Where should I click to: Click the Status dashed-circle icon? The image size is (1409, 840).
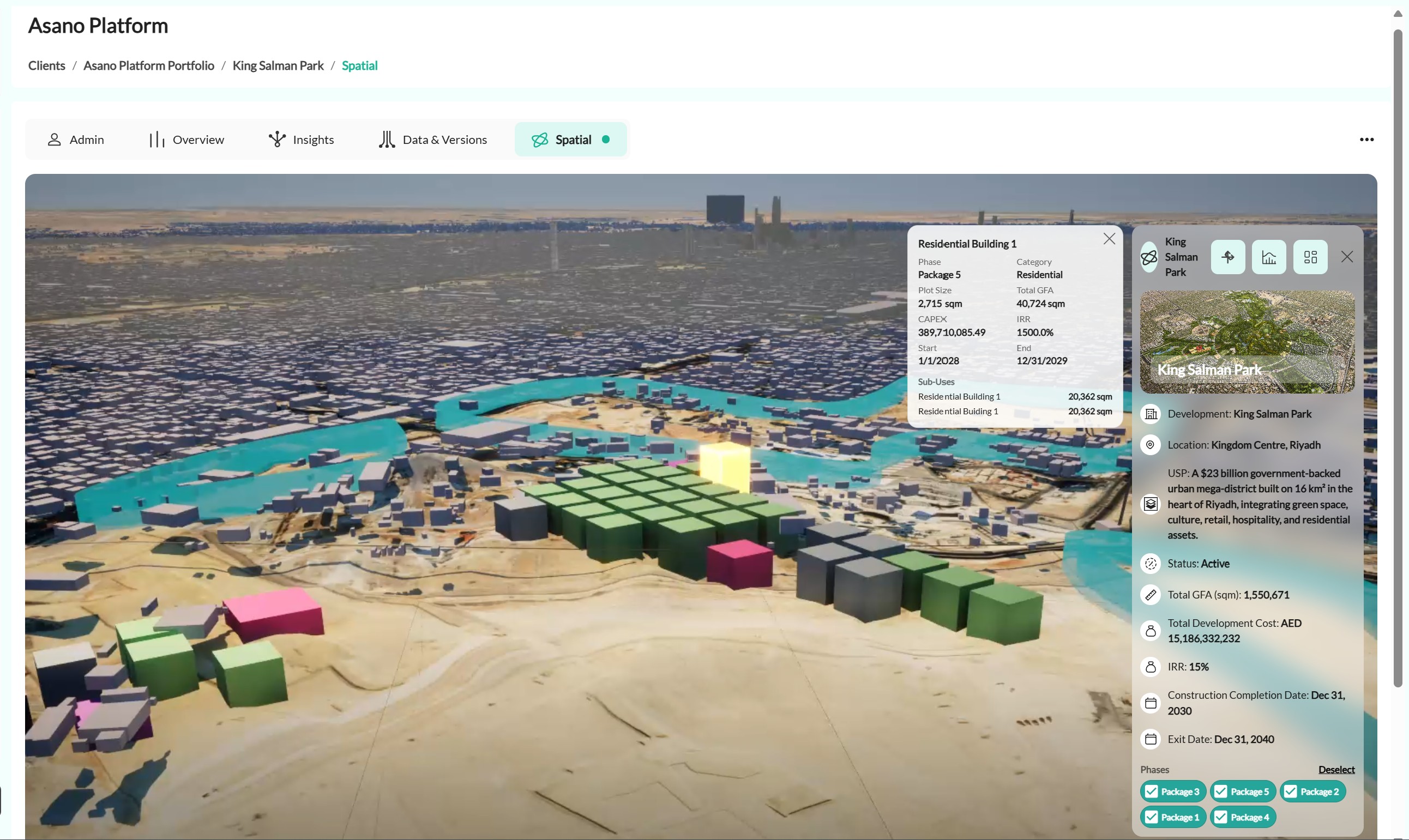click(1151, 564)
